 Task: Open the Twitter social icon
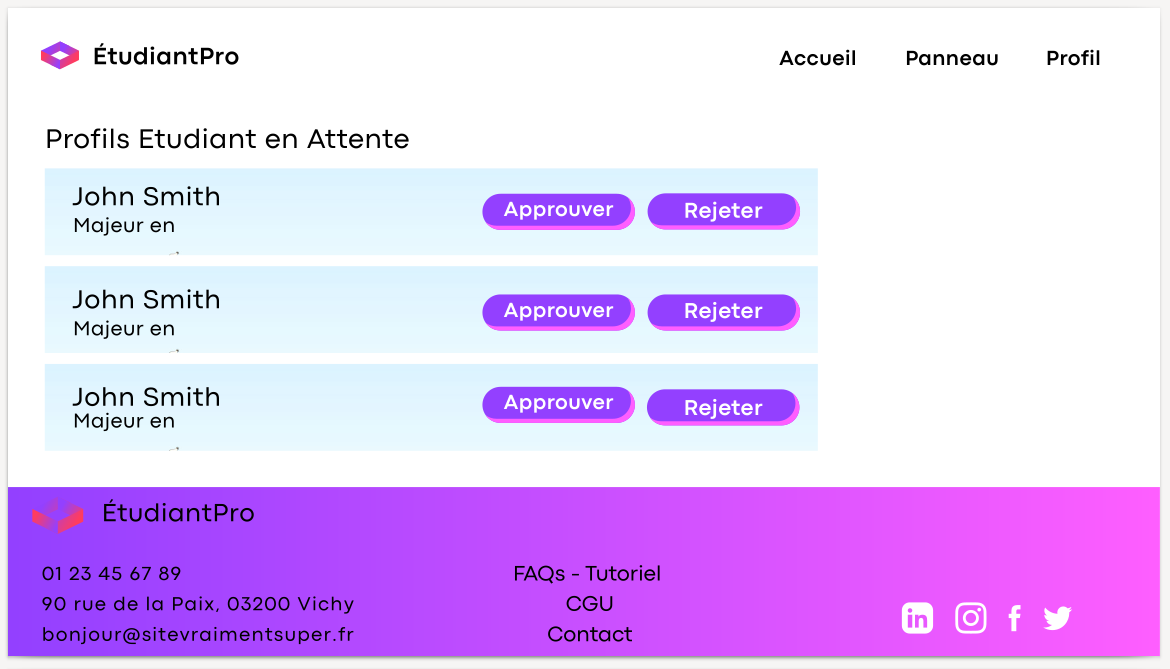tap(1057, 618)
